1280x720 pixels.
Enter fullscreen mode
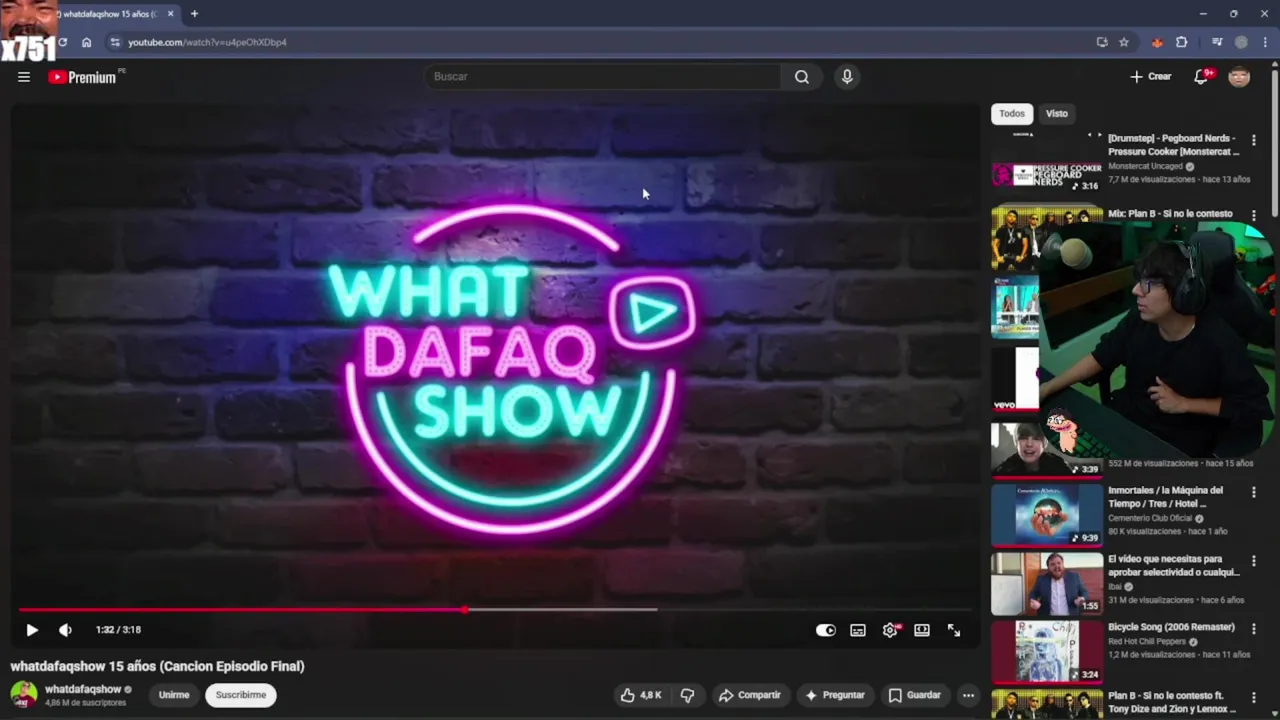pyautogui.click(x=954, y=630)
